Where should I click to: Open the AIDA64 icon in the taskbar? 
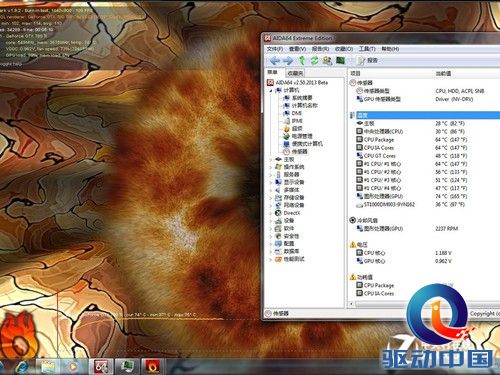click(101, 366)
